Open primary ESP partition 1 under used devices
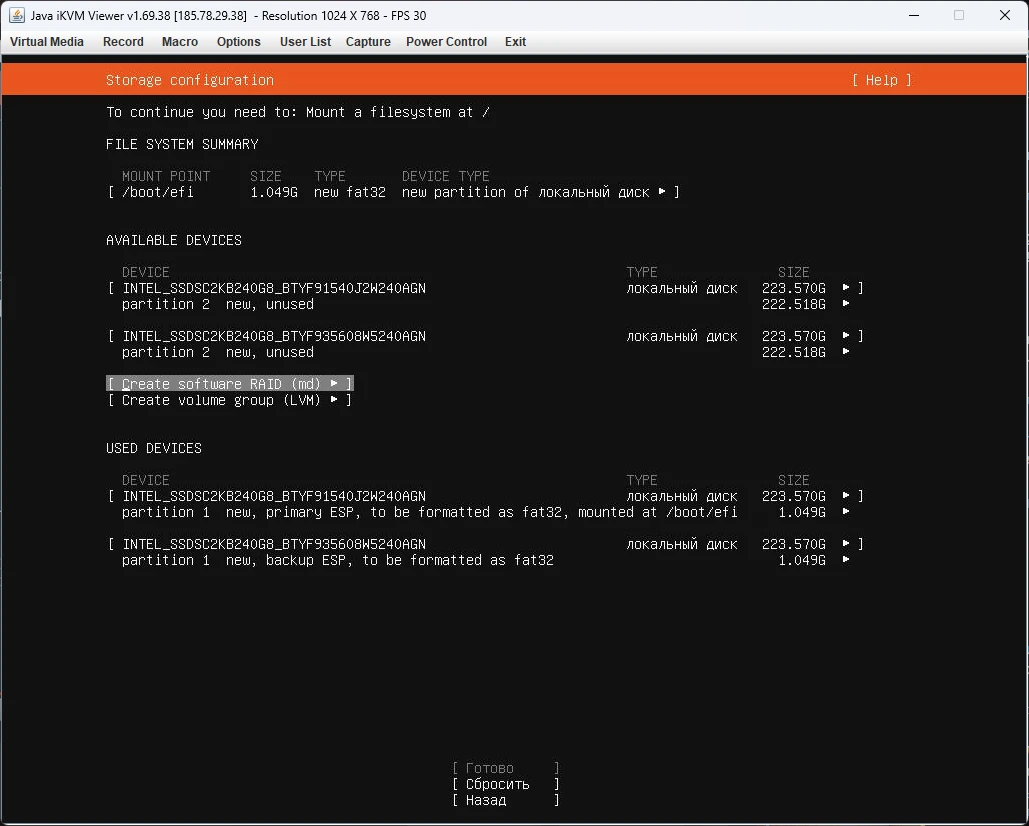 point(485,512)
